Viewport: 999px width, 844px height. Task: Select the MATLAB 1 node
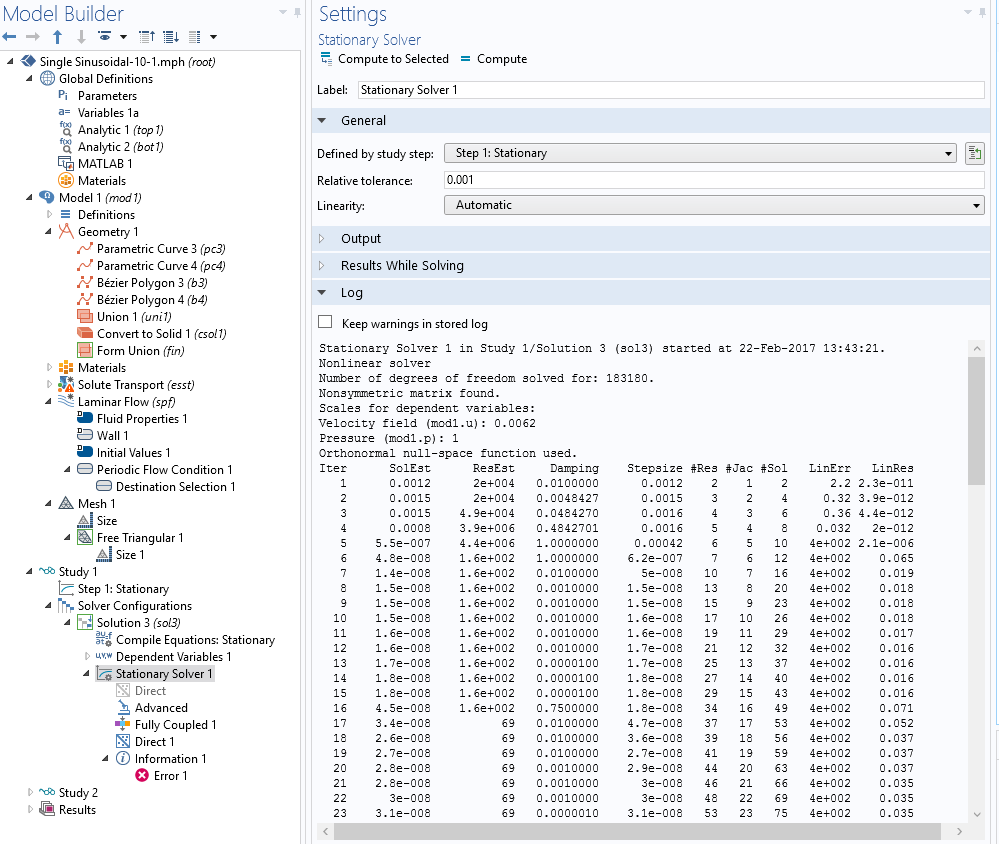104,163
